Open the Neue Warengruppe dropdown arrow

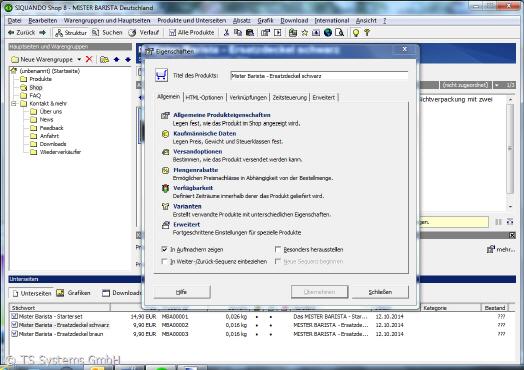(79, 59)
